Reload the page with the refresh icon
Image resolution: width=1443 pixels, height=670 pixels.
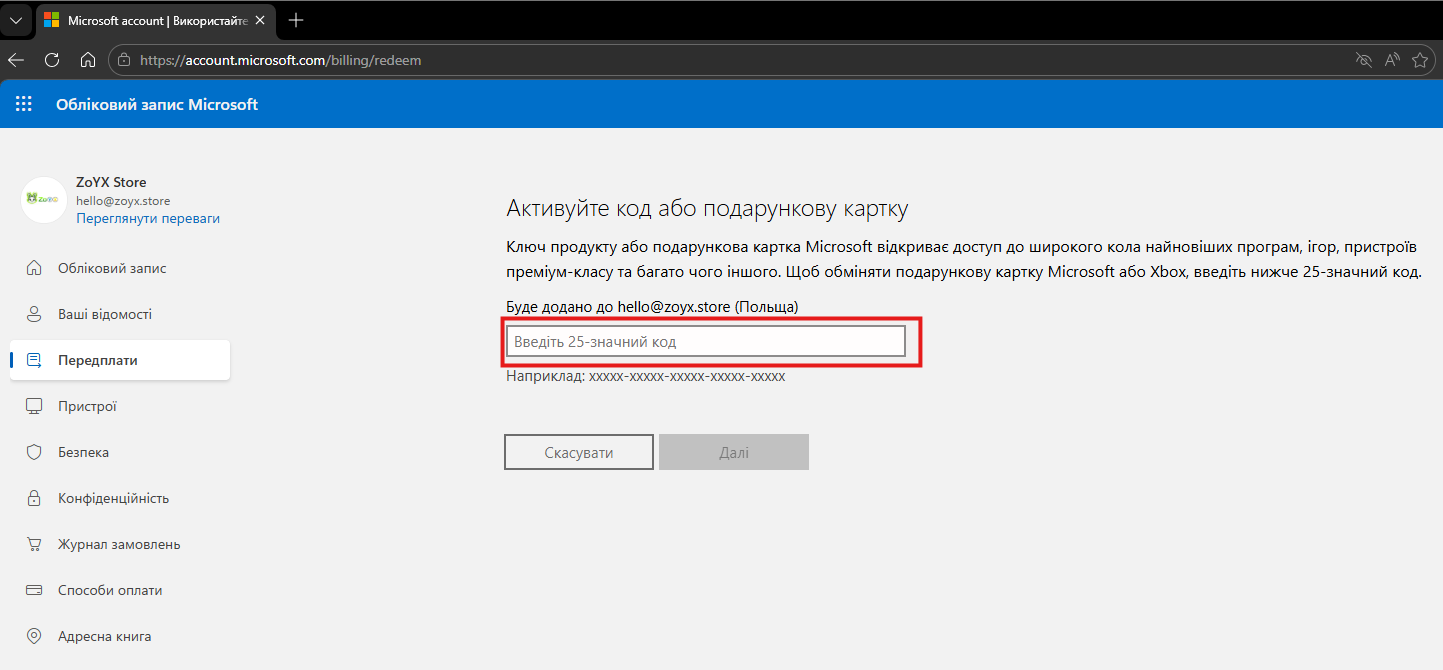[x=52, y=60]
